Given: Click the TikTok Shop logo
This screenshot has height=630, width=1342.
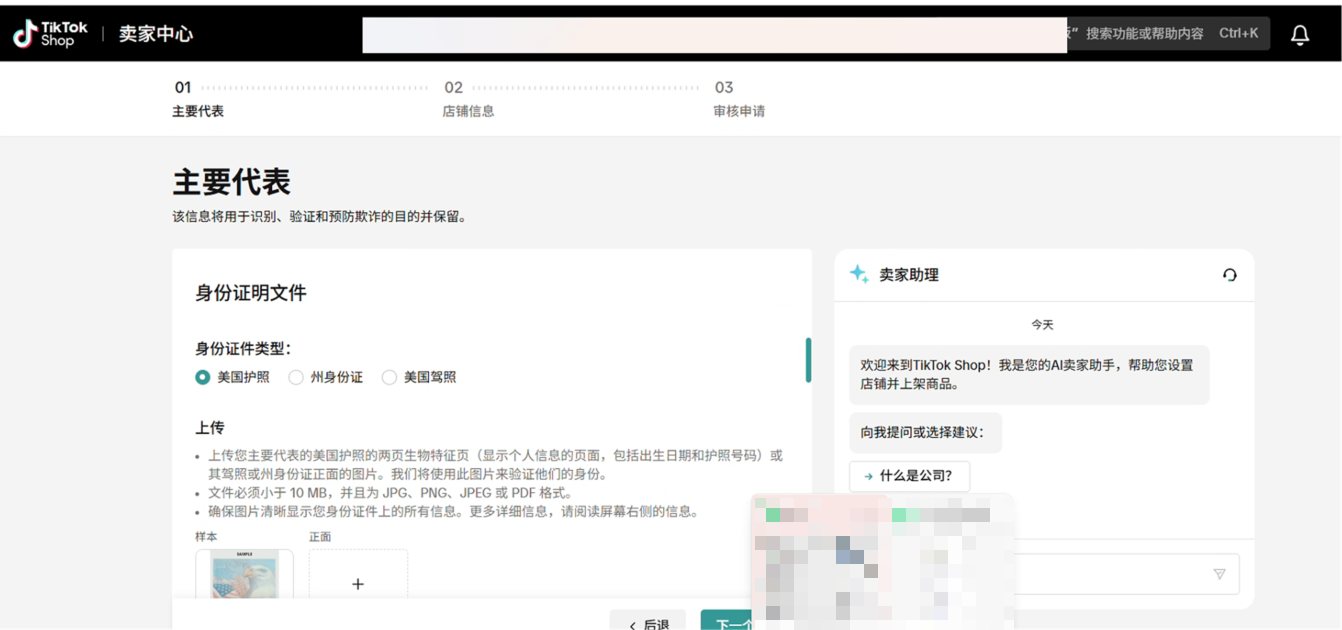Looking at the screenshot, I should (50, 34).
